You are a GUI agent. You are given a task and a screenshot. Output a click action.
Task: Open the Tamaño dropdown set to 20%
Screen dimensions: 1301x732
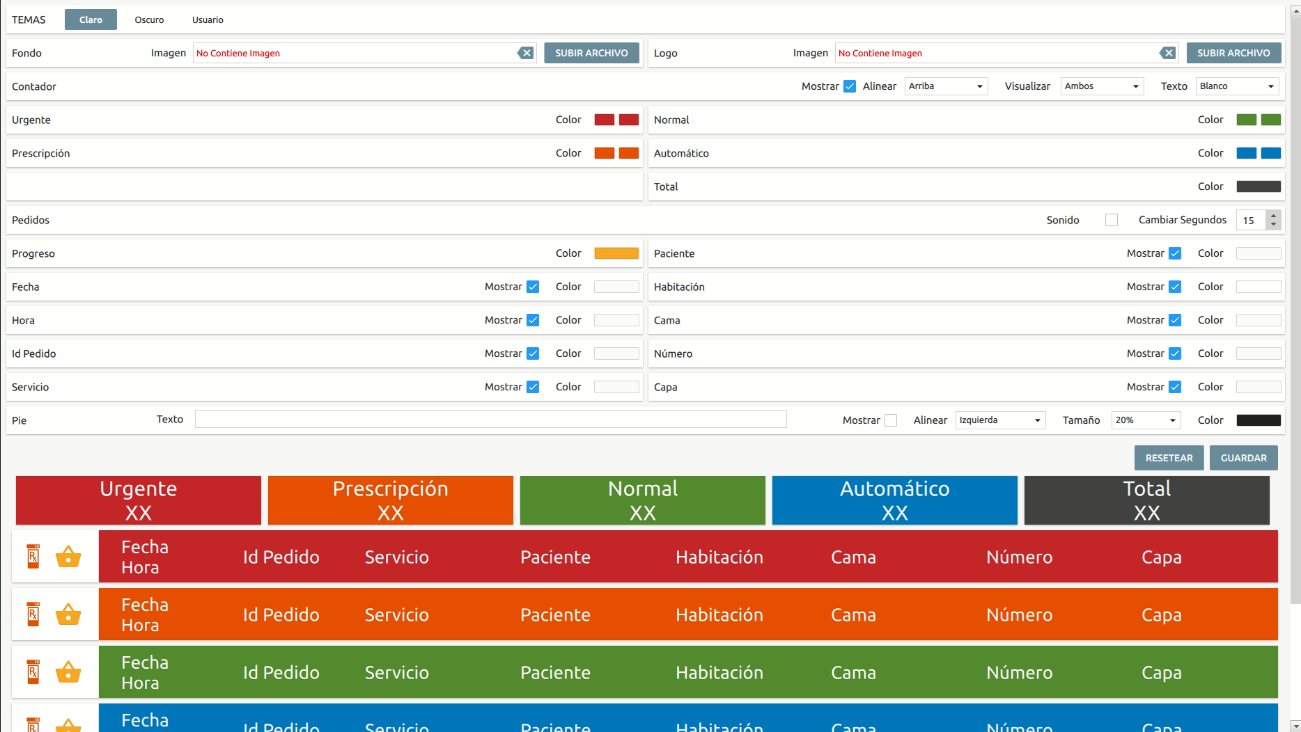(x=1145, y=420)
